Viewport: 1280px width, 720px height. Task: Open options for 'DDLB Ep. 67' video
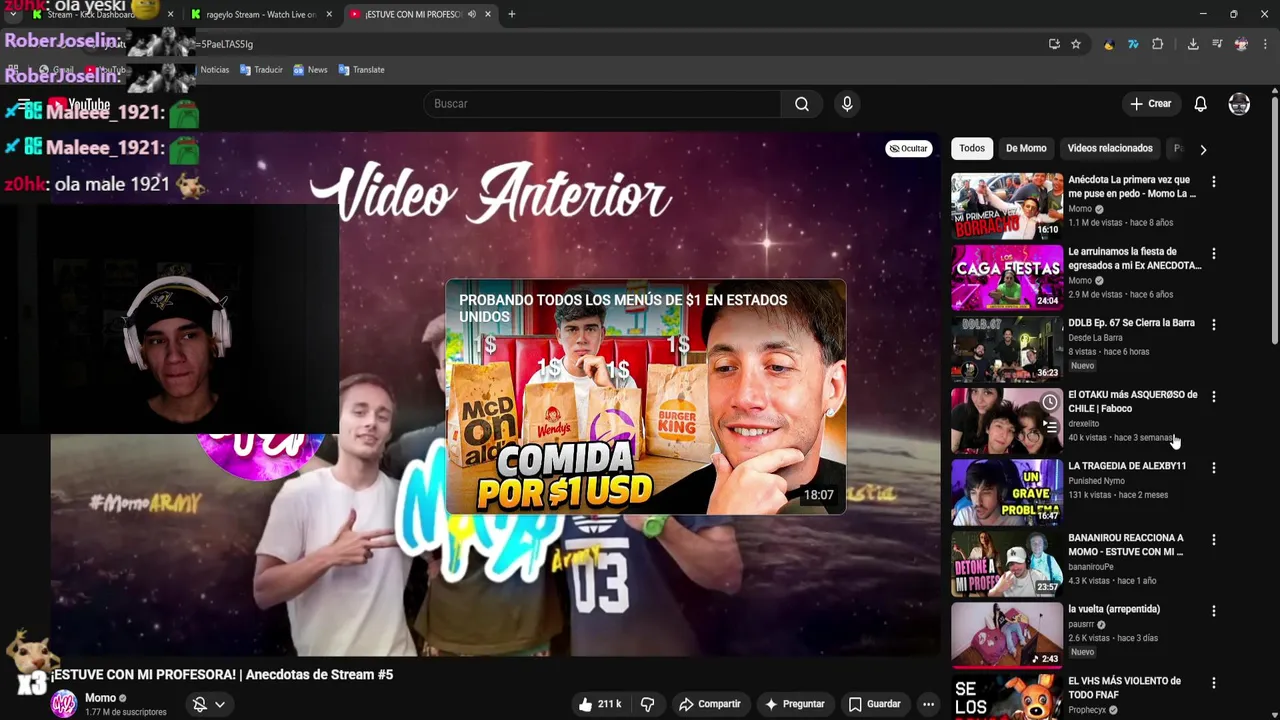(1213, 325)
